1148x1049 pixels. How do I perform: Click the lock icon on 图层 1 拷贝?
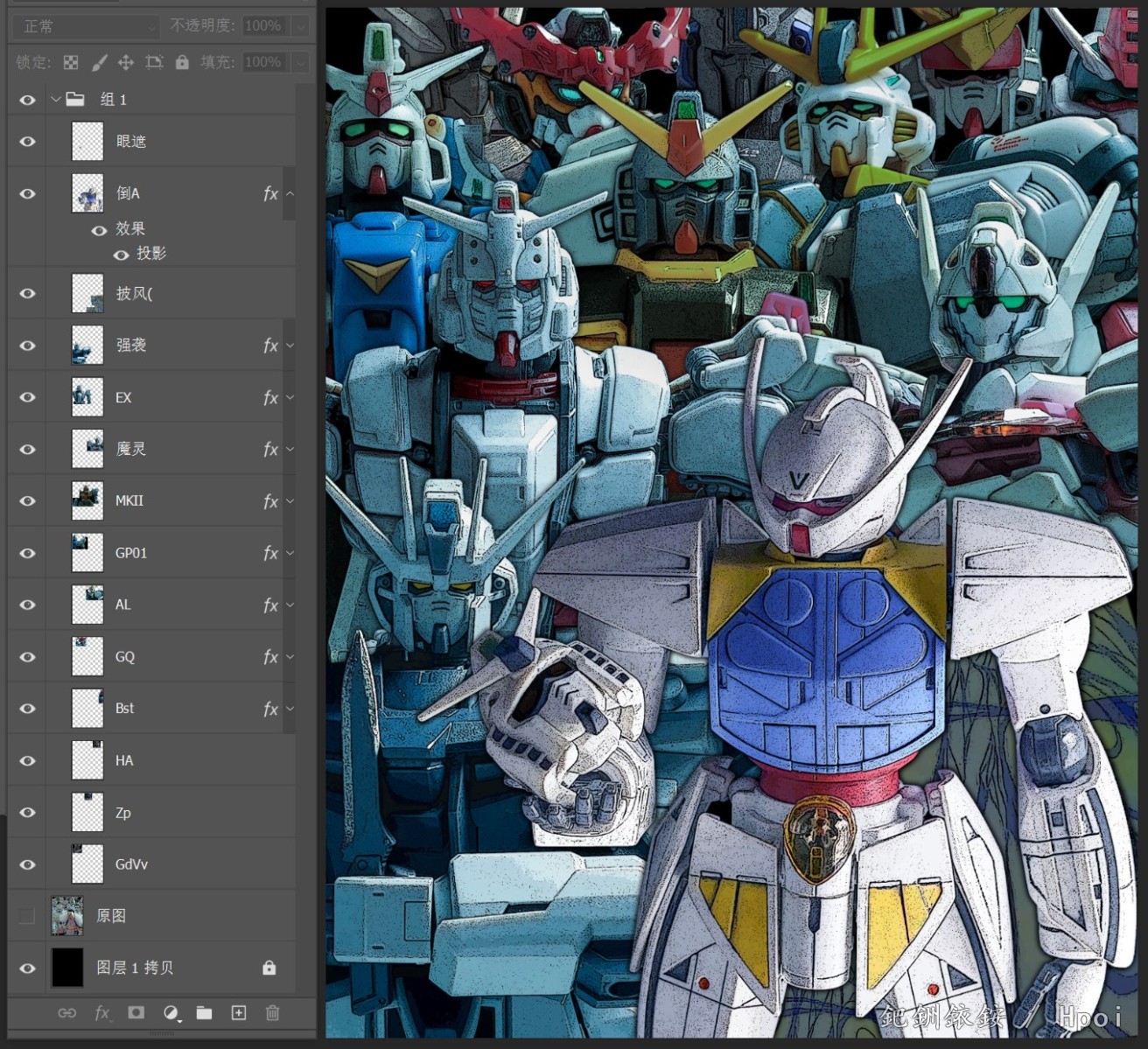269,968
